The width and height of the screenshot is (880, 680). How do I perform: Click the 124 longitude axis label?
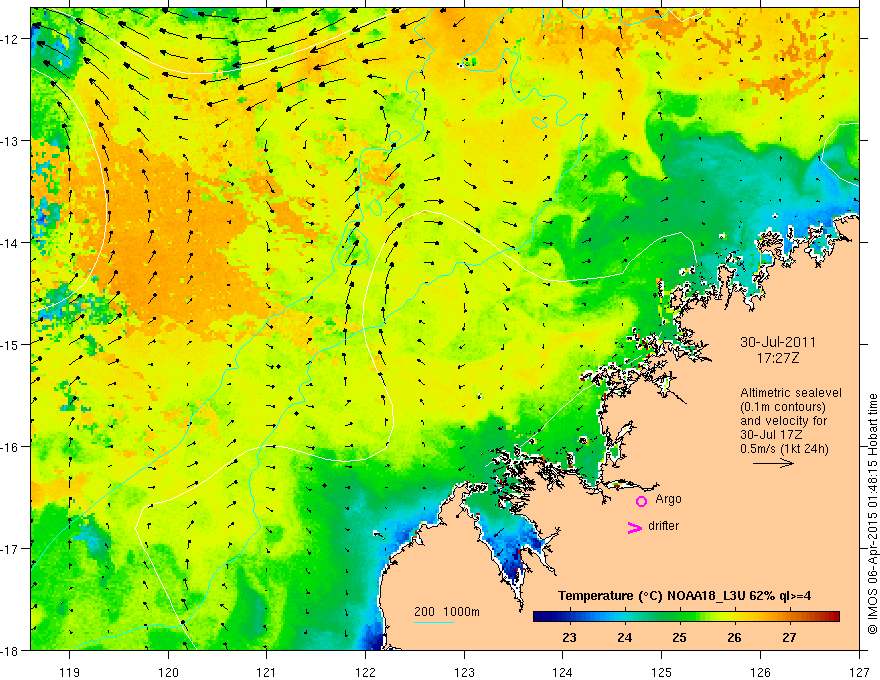point(563,673)
